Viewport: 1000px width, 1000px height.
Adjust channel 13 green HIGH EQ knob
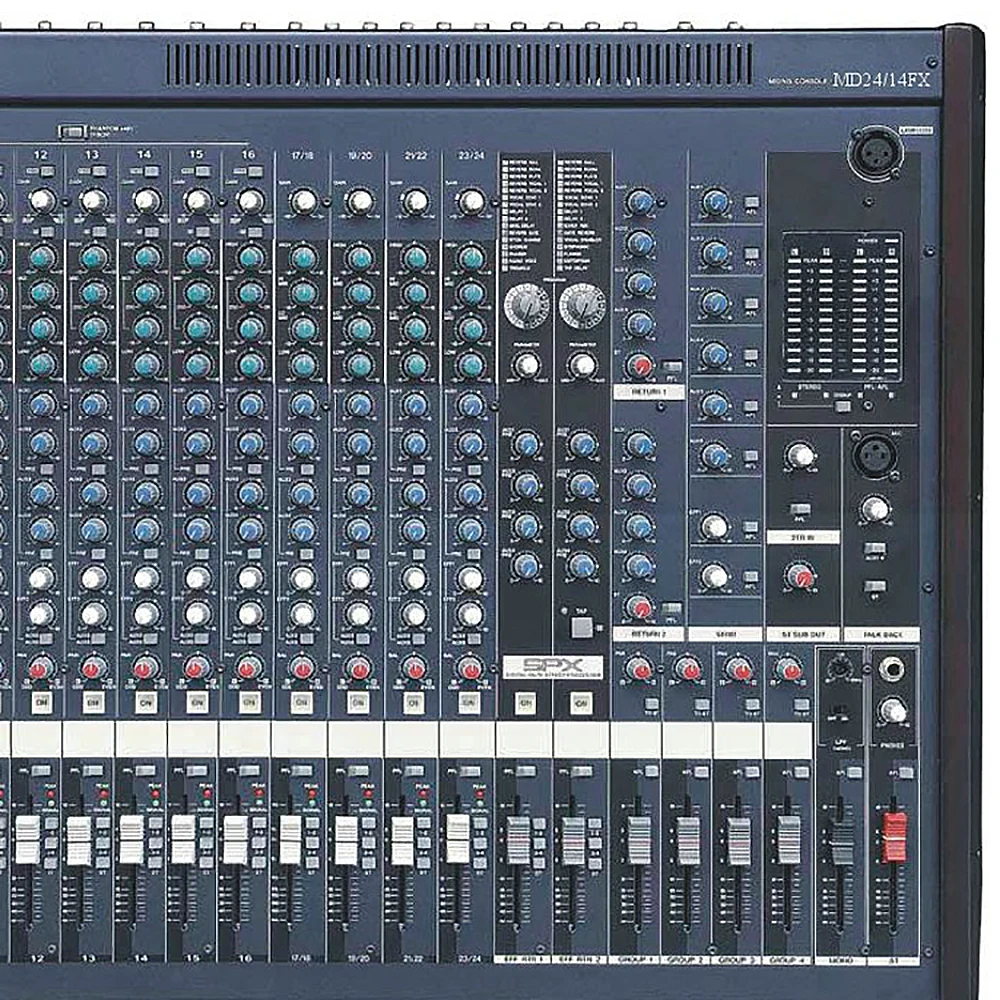pos(94,258)
